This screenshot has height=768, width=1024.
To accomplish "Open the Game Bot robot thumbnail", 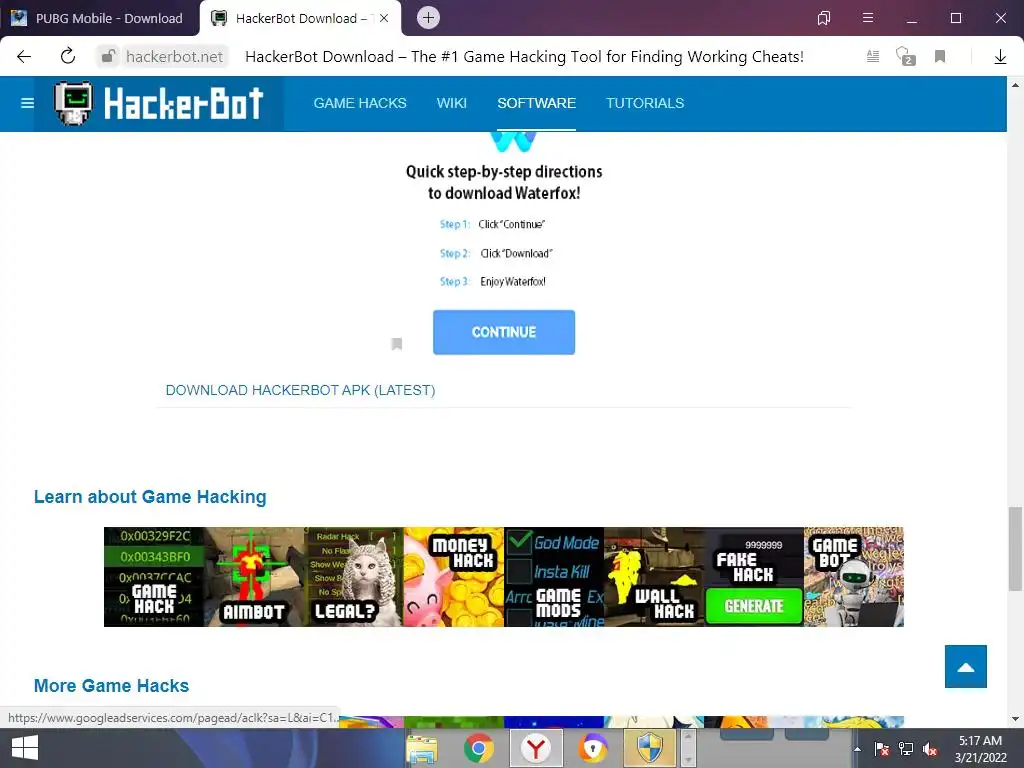I will (x=854, y=577).
